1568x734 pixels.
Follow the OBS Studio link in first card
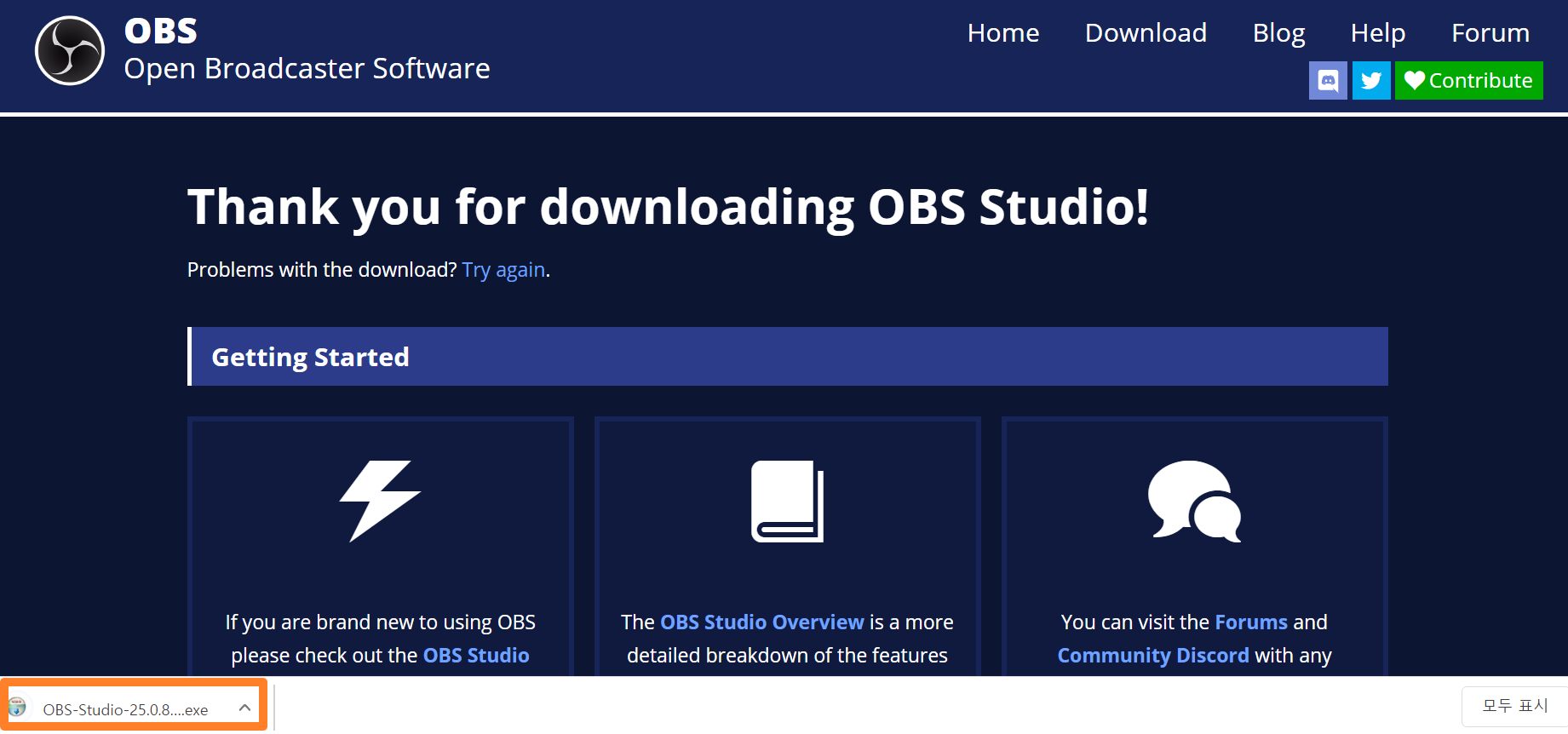476,656
